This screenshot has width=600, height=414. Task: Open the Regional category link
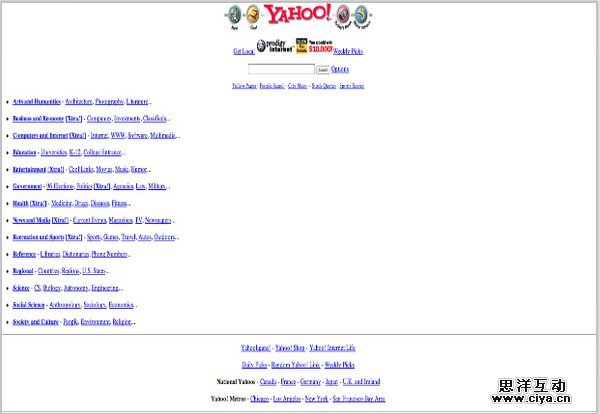(x=23, y=271)
